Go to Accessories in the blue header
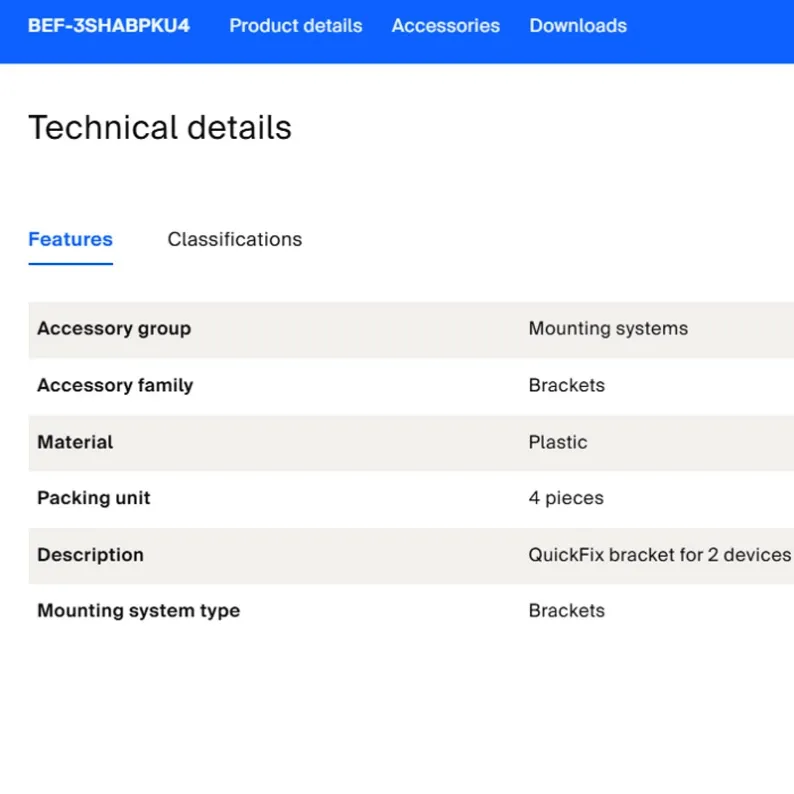The width and height of the screenshot is (794, 794). (446, 26)
